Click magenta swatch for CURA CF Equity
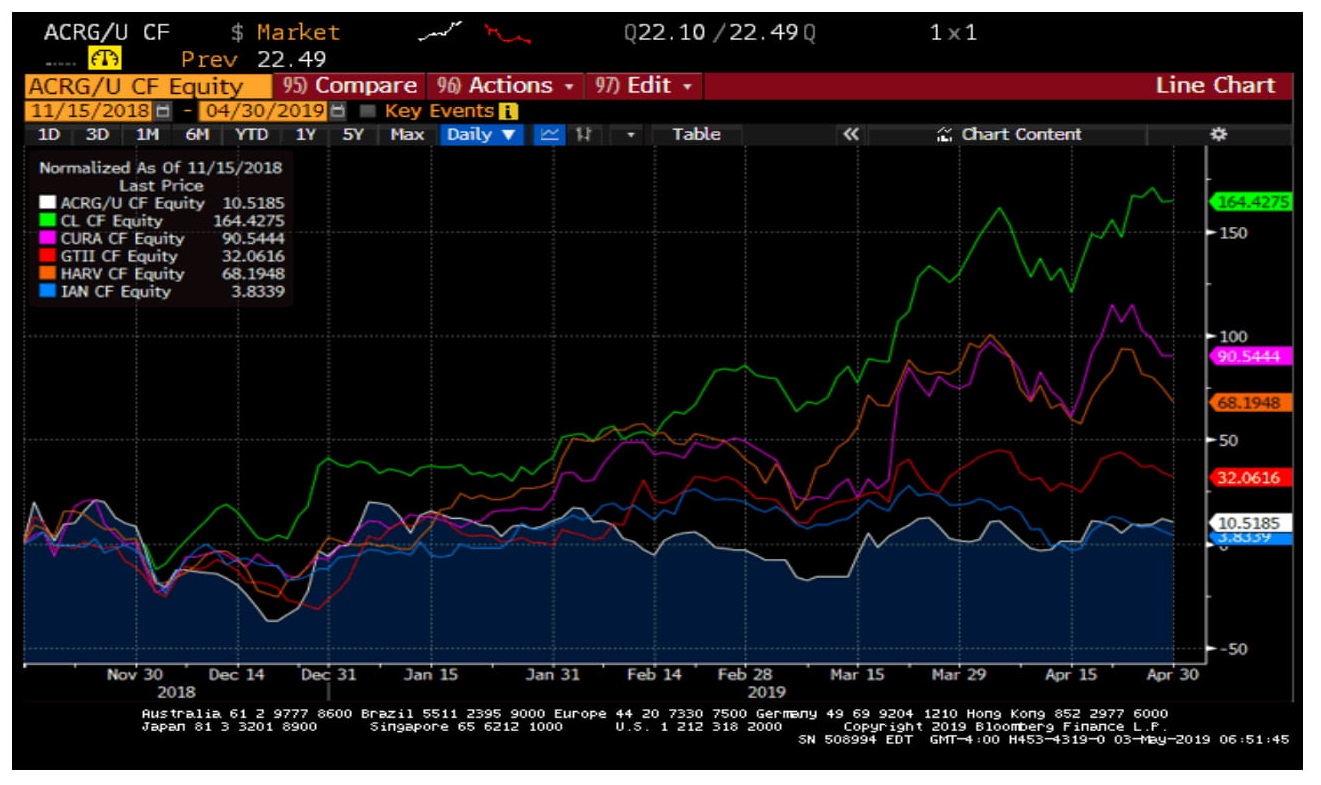 click(50, 238)
